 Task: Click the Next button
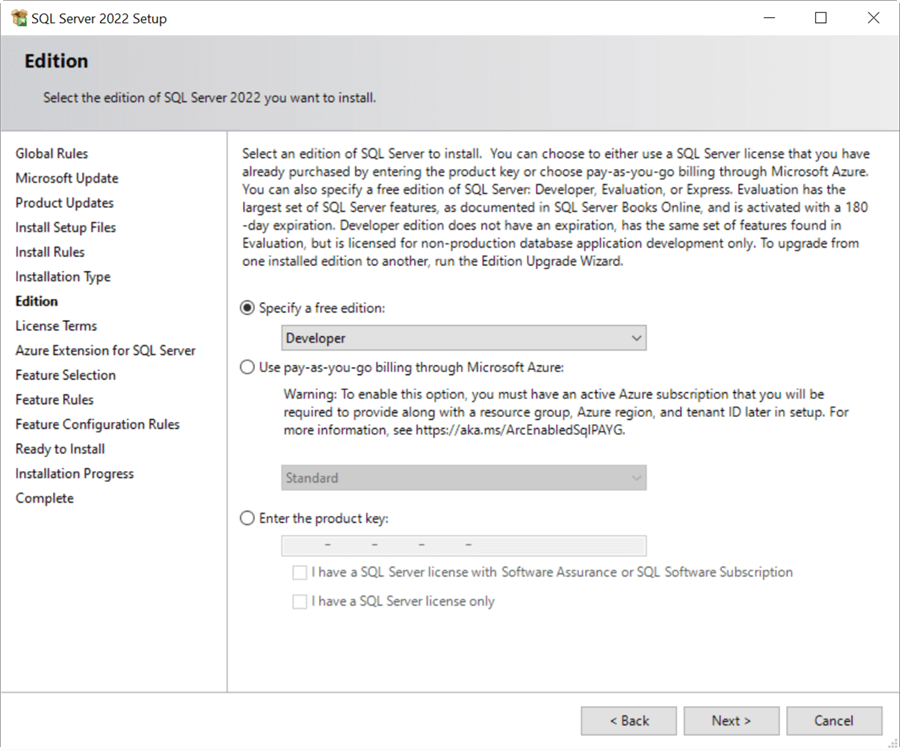pyautogui.click(x=731, y=720)
